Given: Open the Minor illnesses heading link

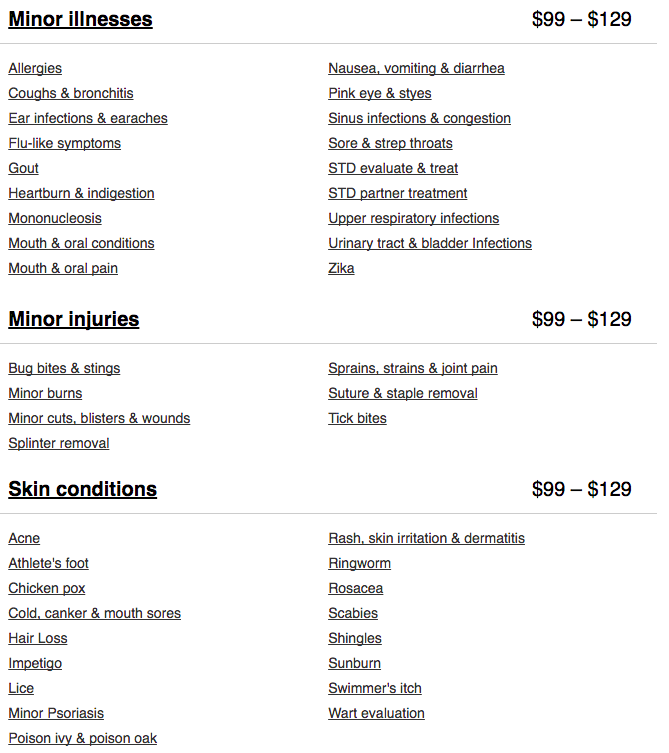Looking at the screenshot, I should pos(80,19).
